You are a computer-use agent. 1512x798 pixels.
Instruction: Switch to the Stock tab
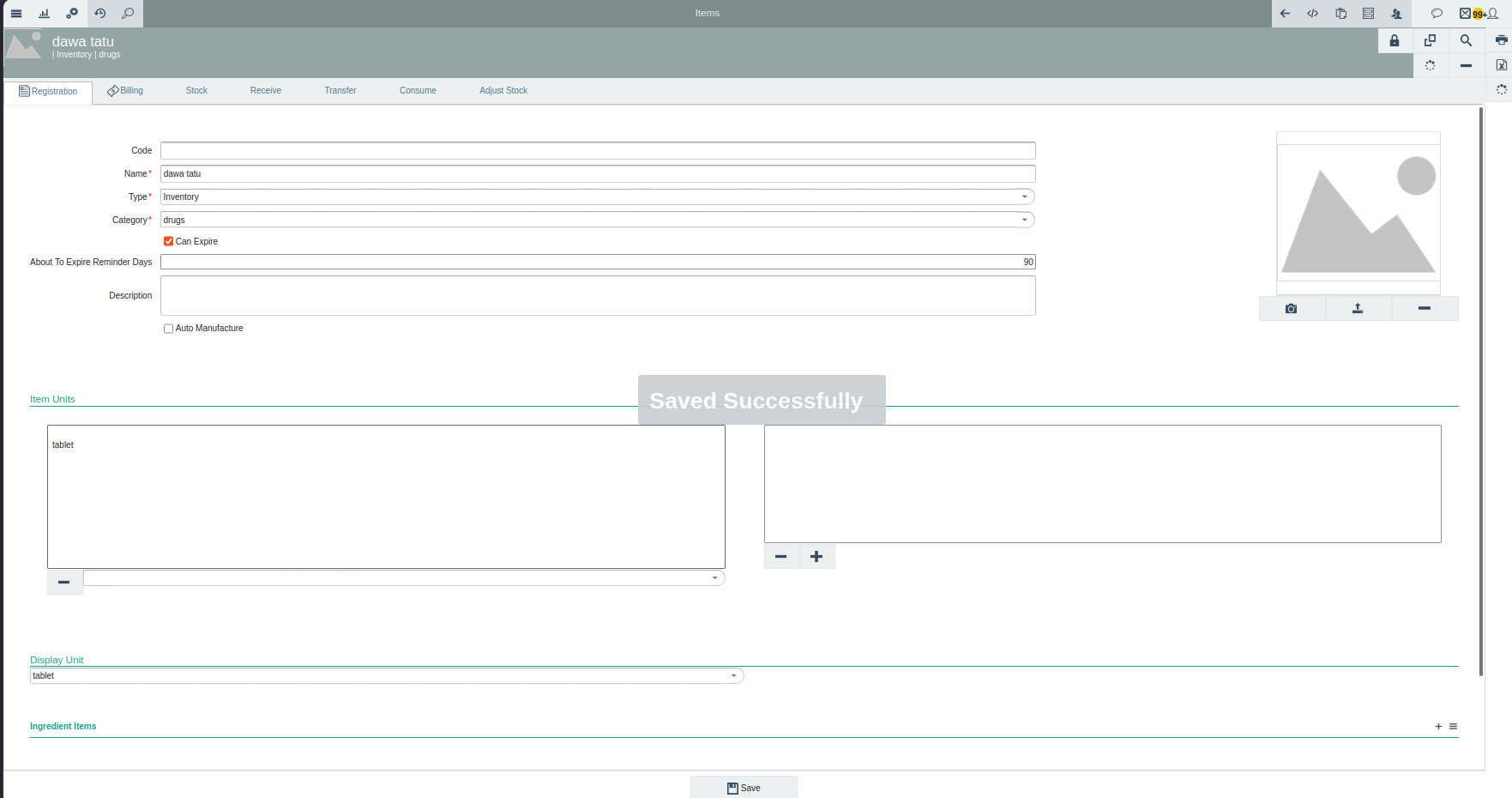click(x=196, y=91)
